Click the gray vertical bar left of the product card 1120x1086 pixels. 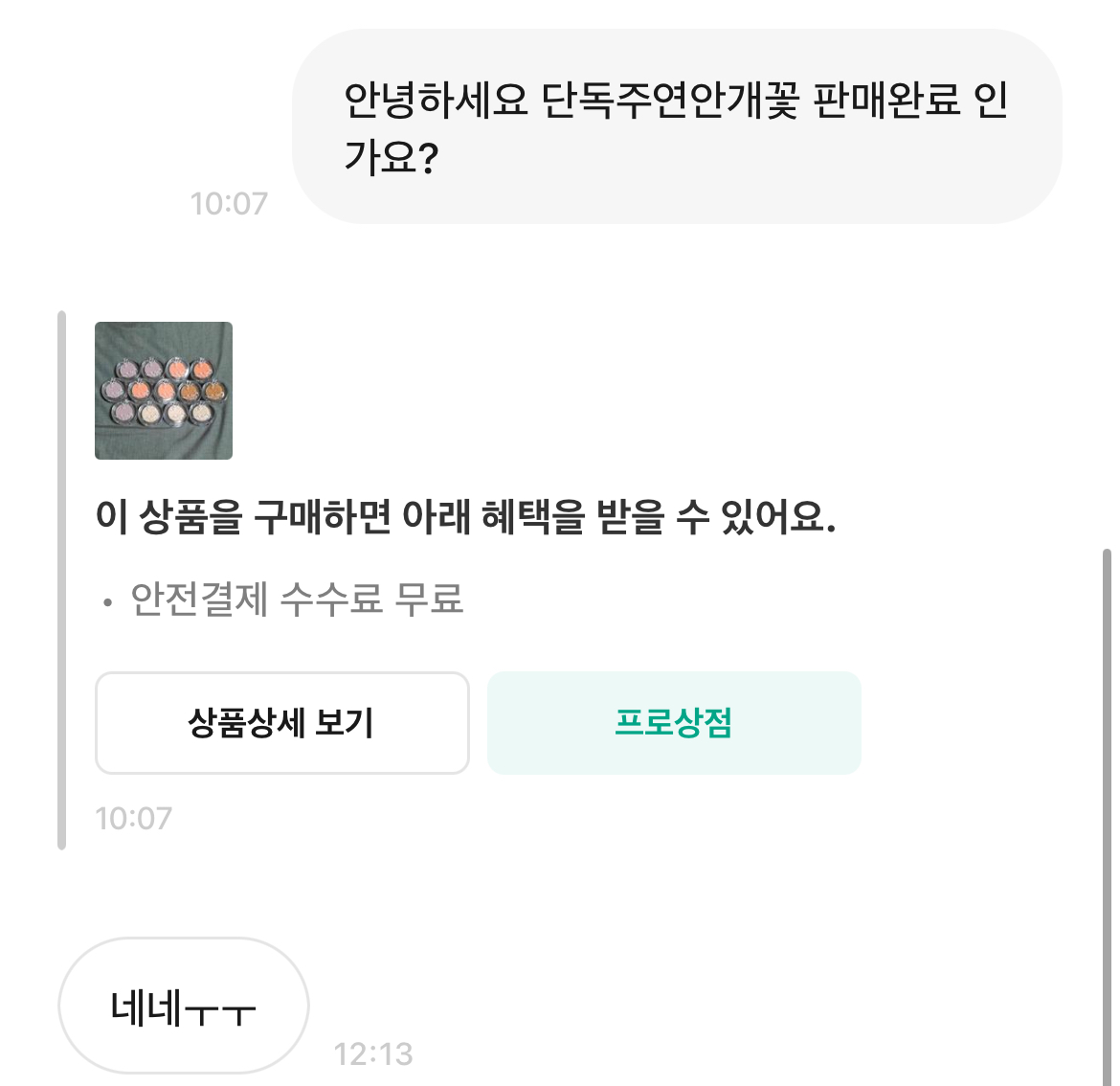coord(62,579)
